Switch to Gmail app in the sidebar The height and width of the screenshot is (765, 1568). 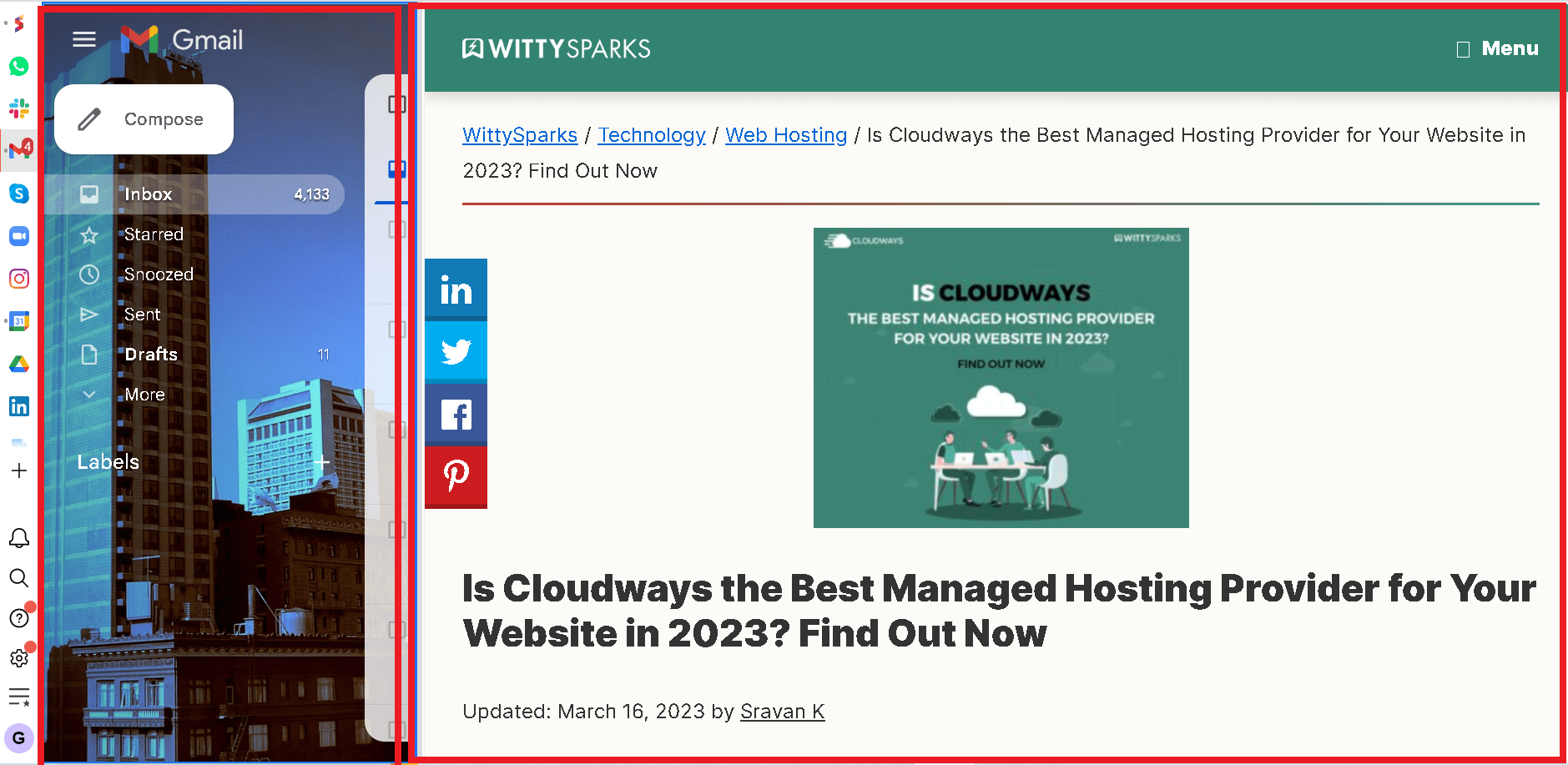pos(18,150)
